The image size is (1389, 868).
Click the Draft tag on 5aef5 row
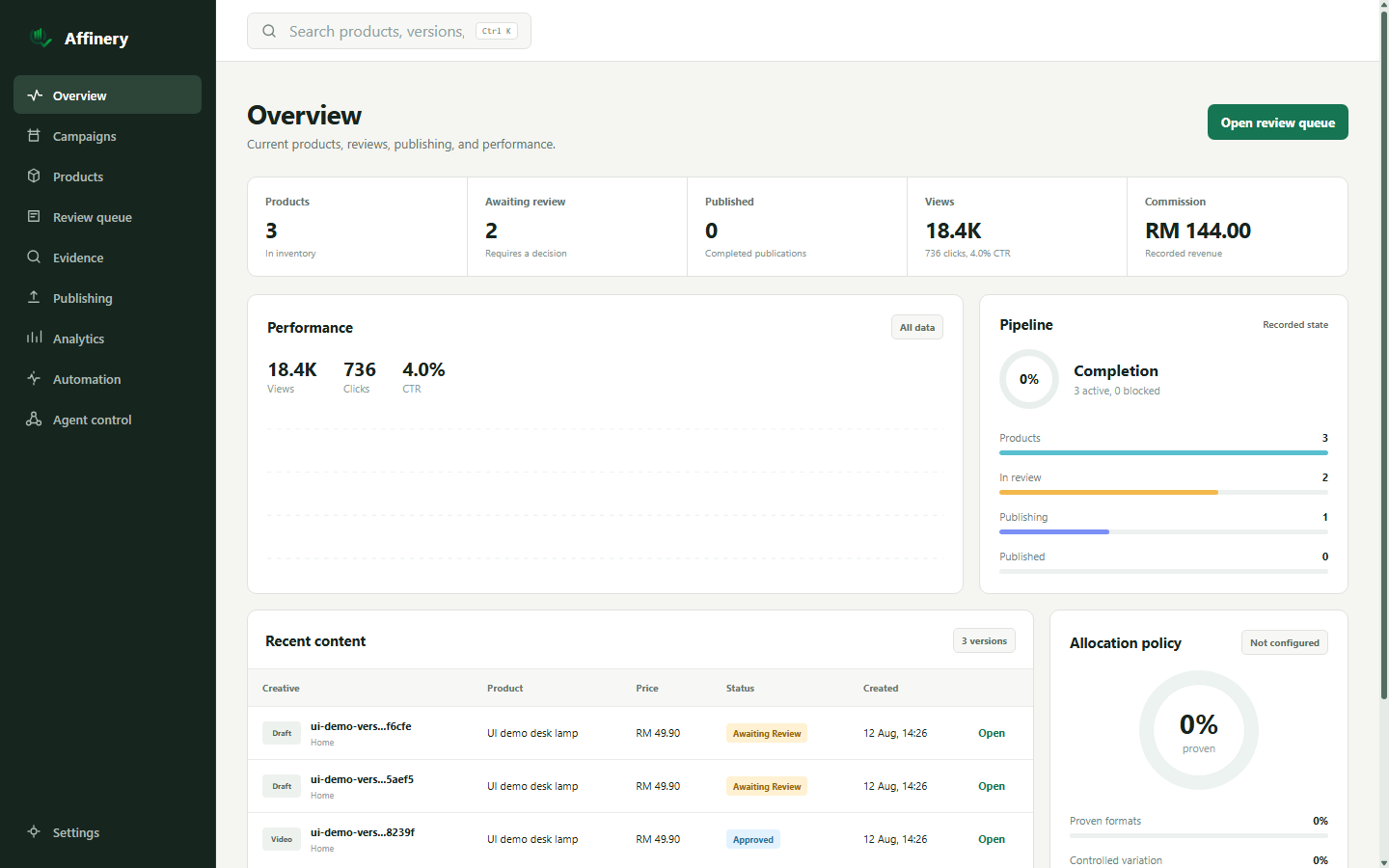pyautogui.click(x=282, y=786)
